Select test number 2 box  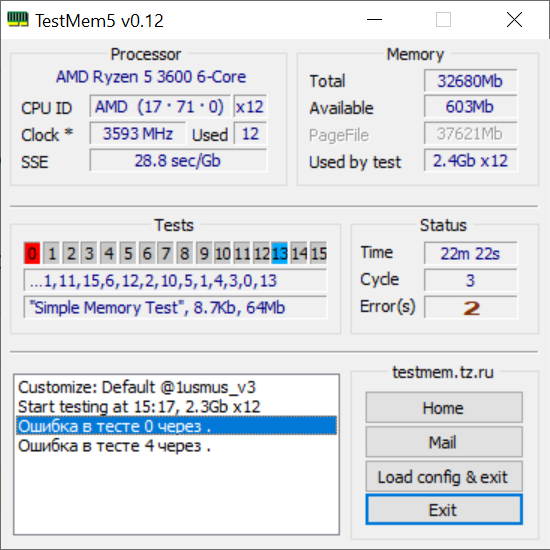[x=71, y=253]
